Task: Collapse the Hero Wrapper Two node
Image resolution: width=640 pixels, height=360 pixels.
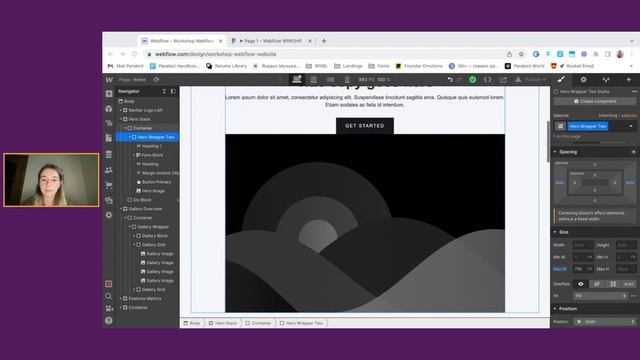Action: 129,137
